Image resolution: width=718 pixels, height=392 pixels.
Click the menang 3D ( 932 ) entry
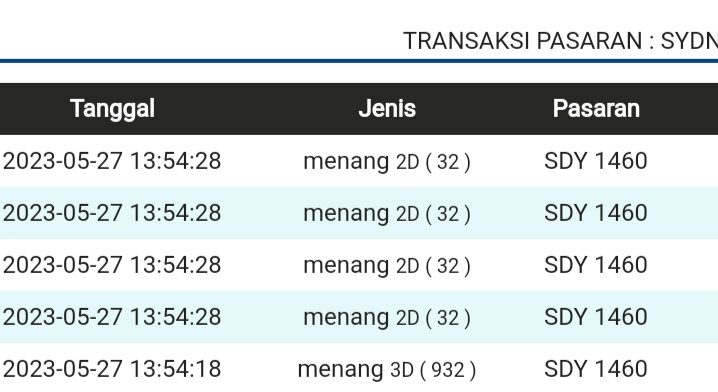(x=387, y=369)
